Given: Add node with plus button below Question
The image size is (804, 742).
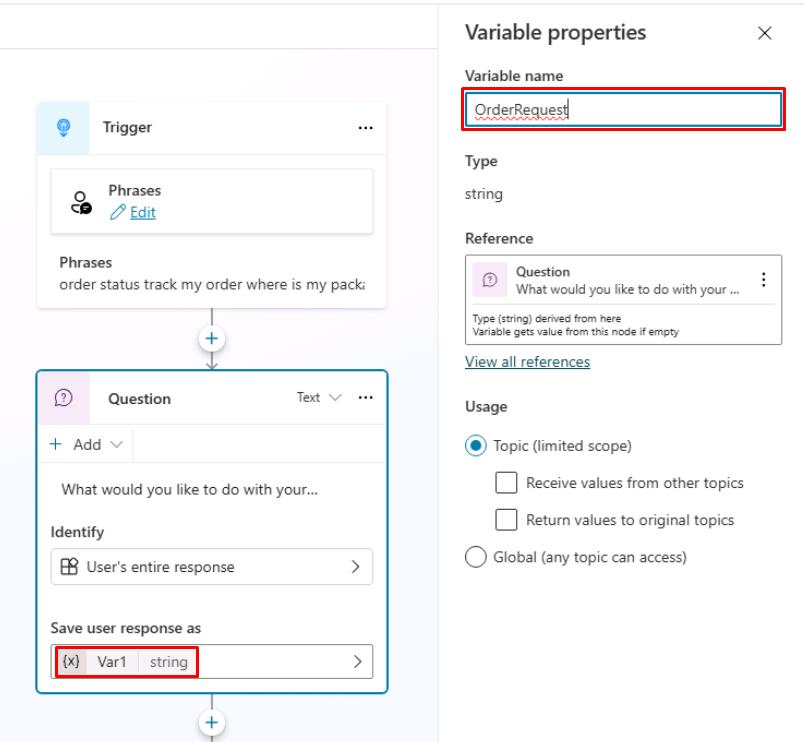Looking at the screenshot, I should pyautogui.click(x=212, y=723).
